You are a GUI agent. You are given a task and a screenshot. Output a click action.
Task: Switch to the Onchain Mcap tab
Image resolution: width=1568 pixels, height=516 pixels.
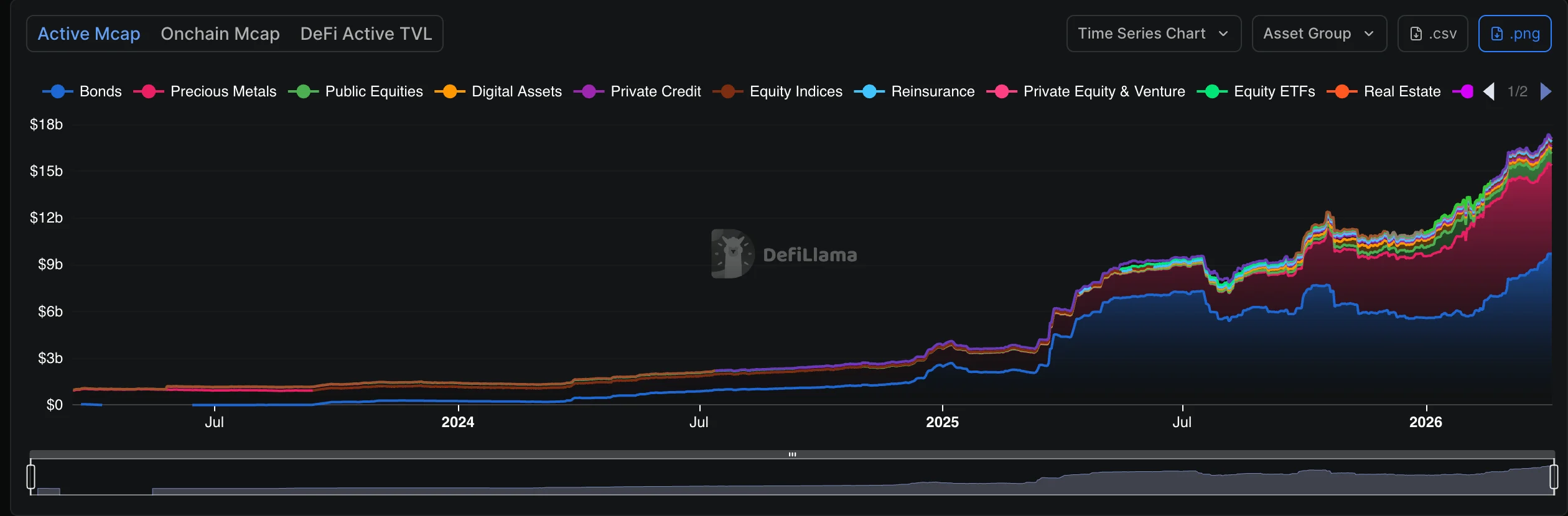pyautogui.click(x=220, y=34)
